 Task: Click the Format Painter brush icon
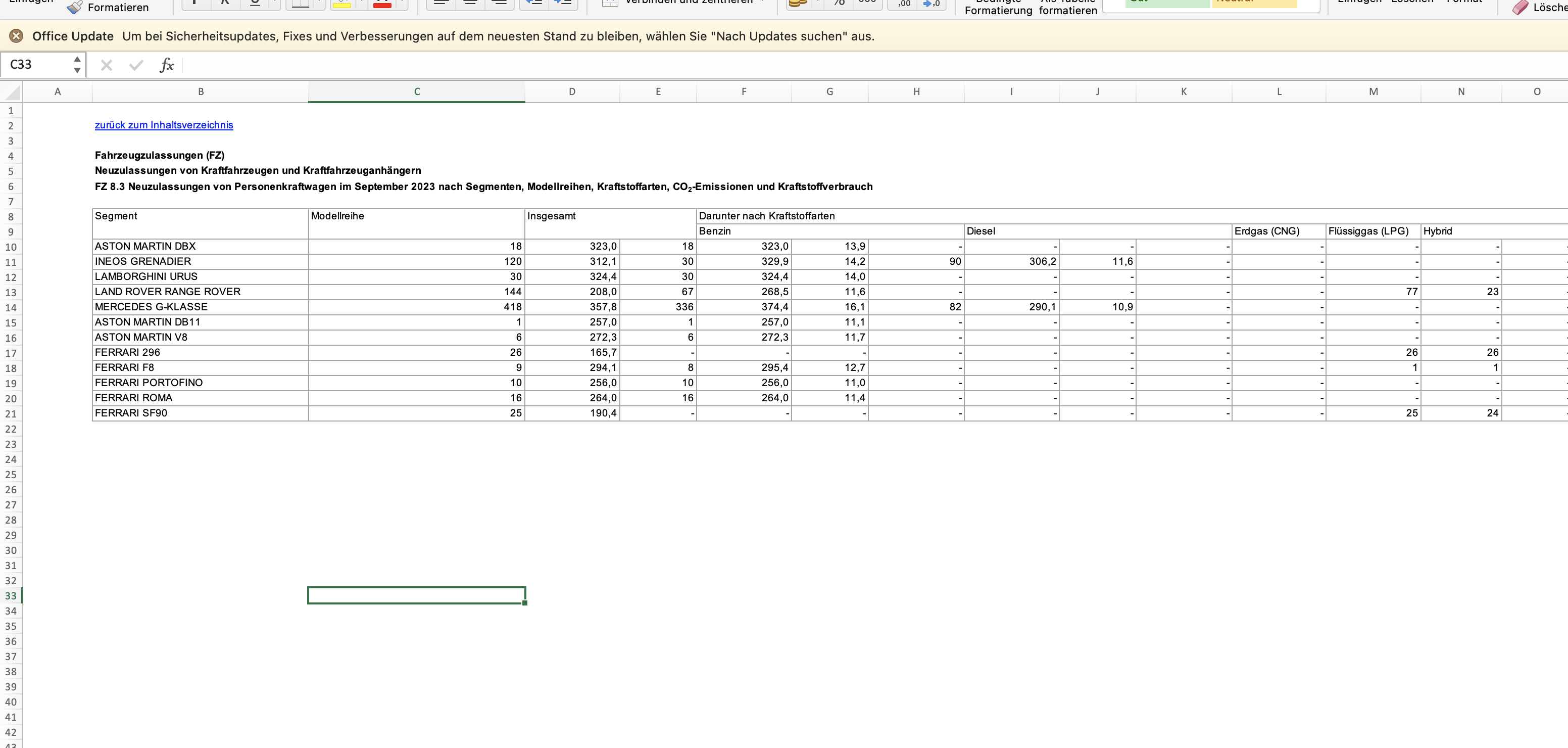click(74, 7)
